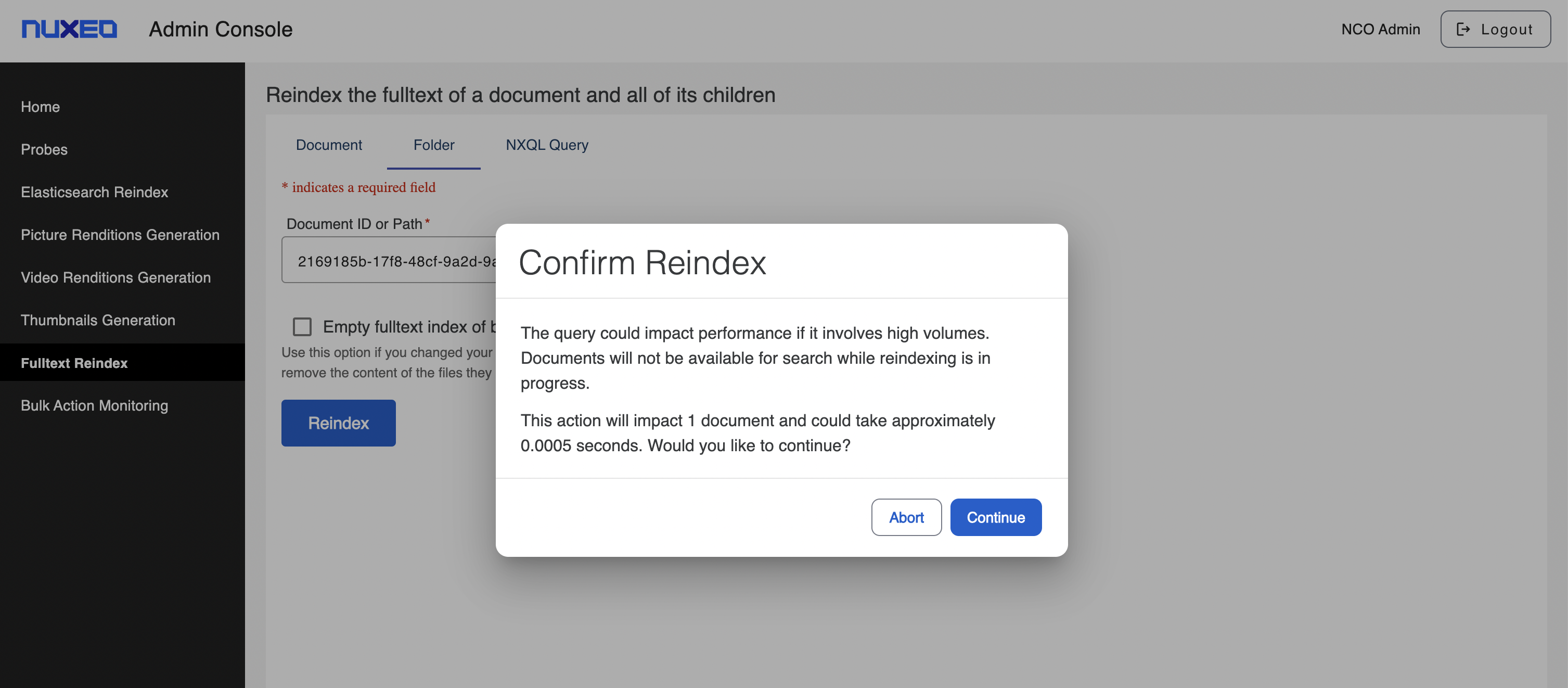Click the Nuxeo logo

[69, 29]
